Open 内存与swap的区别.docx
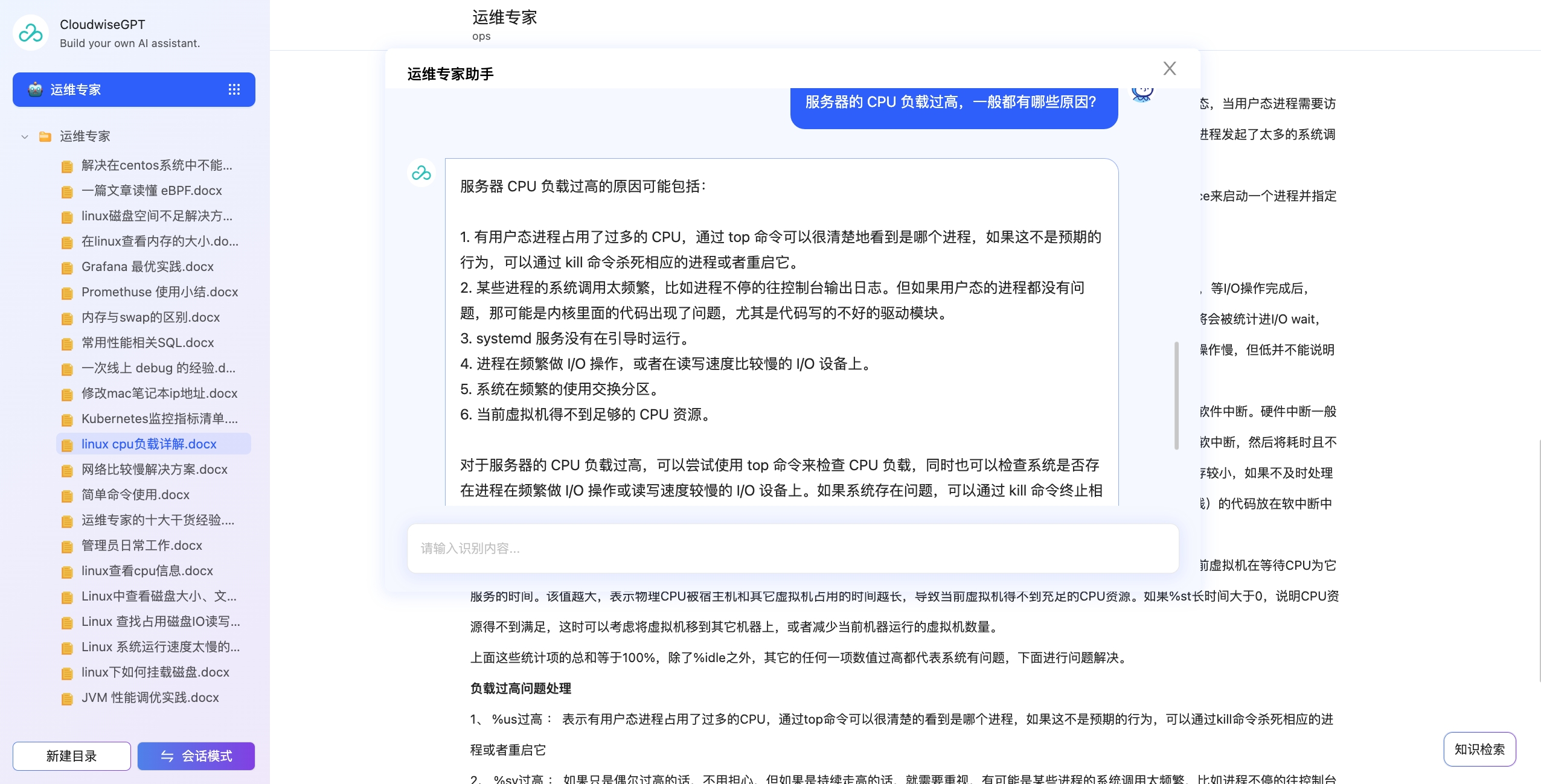This screenshot has height=784, width=1541. click(150, 317)
